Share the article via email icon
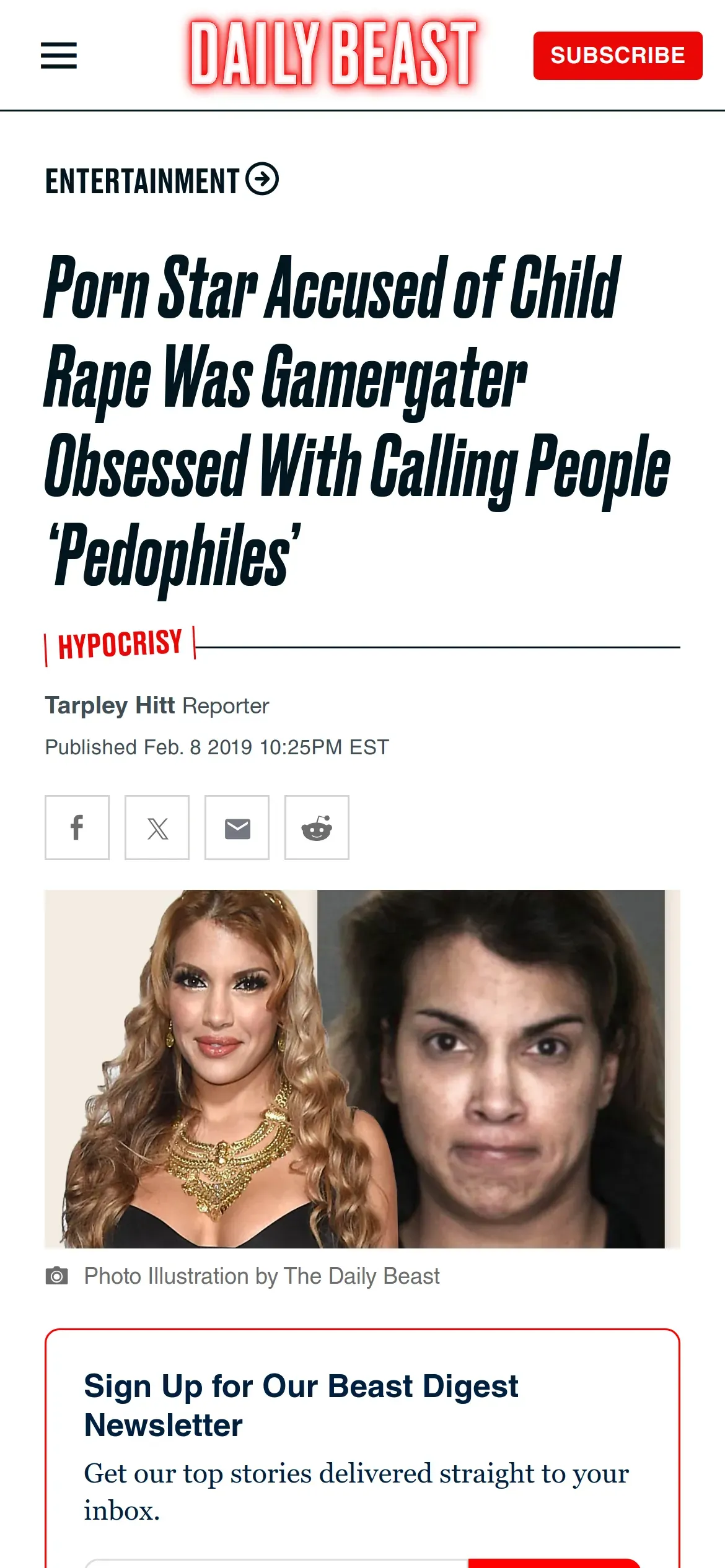The image size is (725, 1568). [237, 827]
